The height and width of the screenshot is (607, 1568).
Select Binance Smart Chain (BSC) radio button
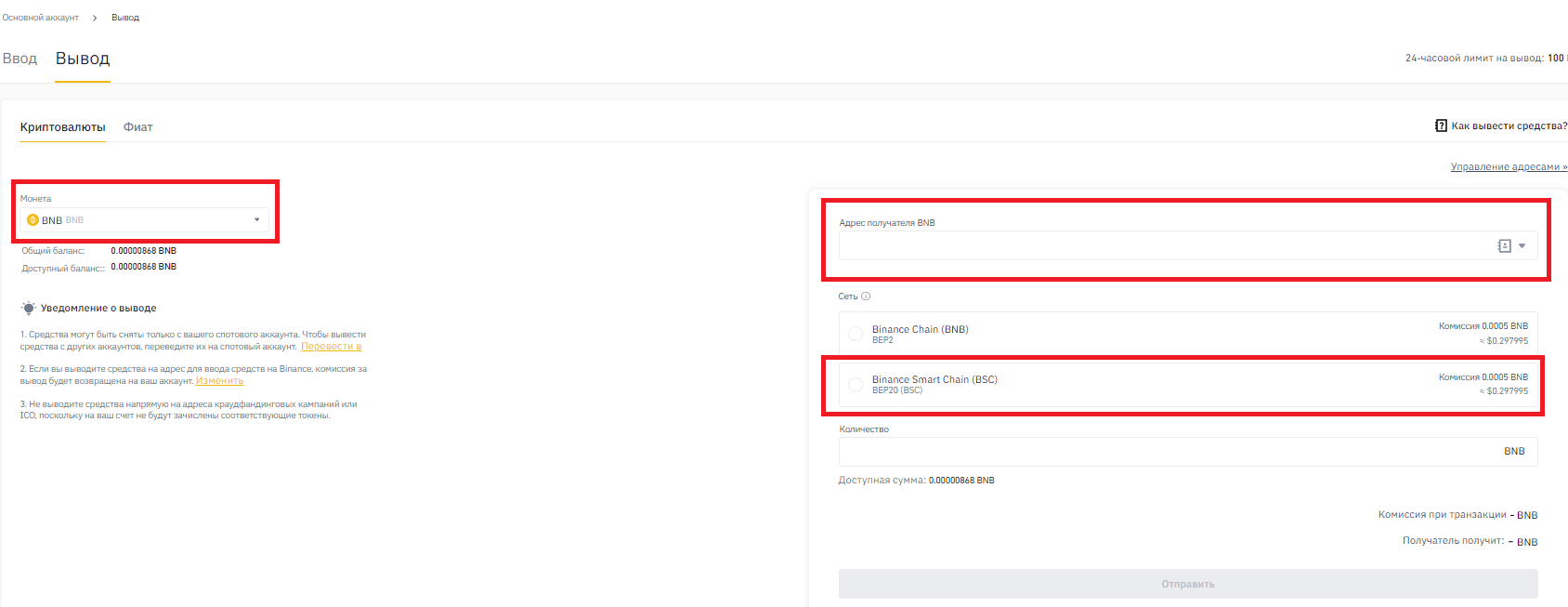point(856,384)
